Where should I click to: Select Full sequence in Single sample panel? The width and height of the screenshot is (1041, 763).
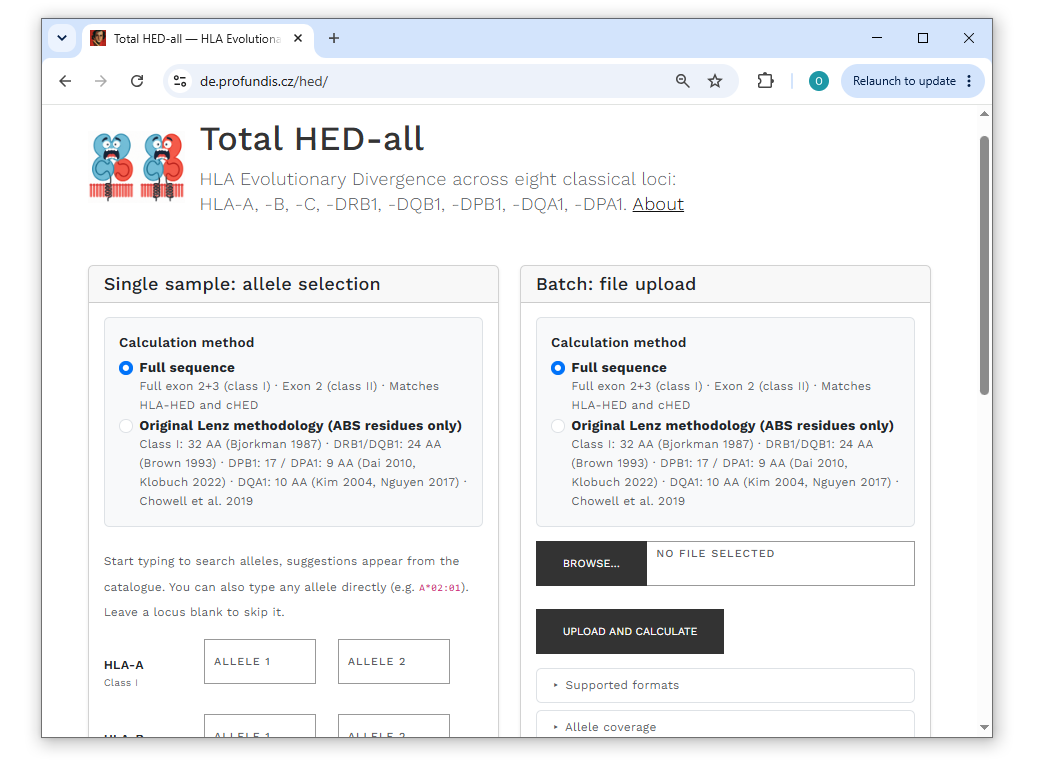pos(126,368)
